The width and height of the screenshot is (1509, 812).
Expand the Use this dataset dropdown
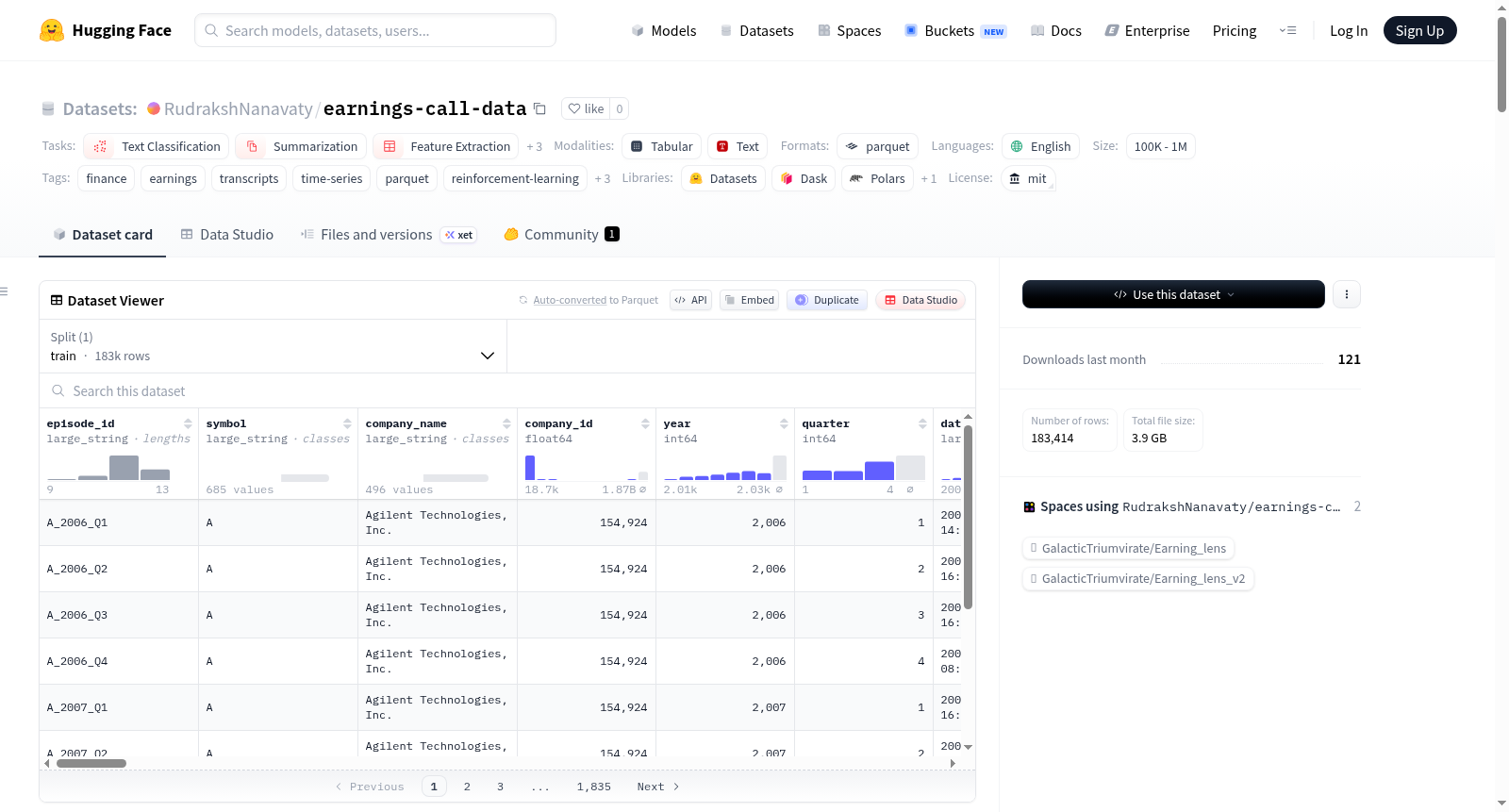[1173, 294]
